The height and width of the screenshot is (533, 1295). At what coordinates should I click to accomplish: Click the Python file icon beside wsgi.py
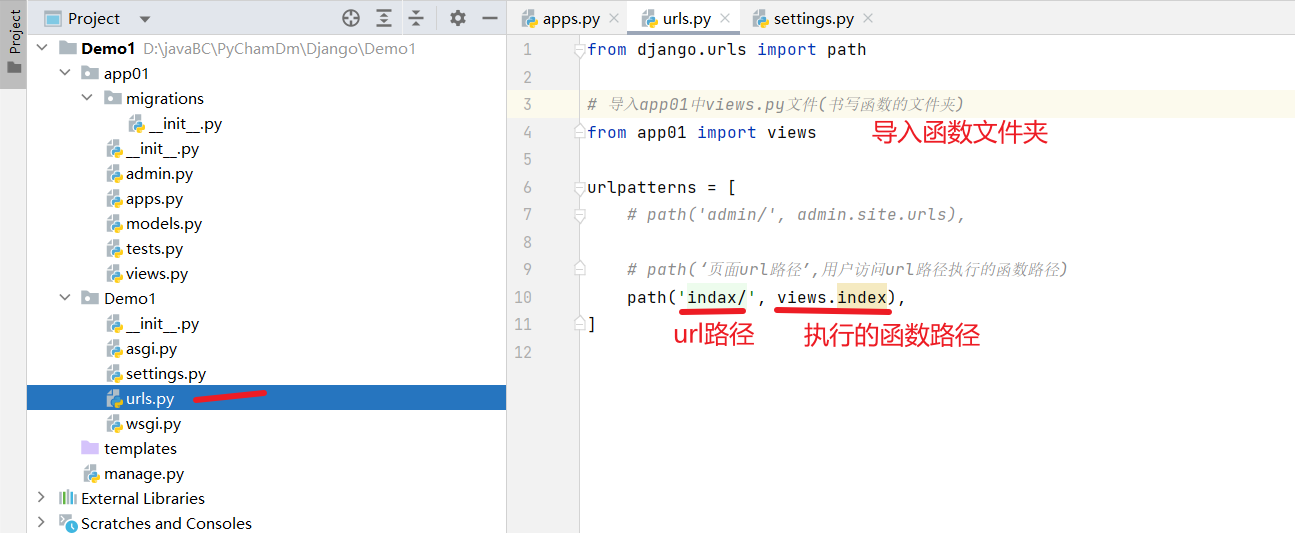pyautogui.click(x=114, y=424)
